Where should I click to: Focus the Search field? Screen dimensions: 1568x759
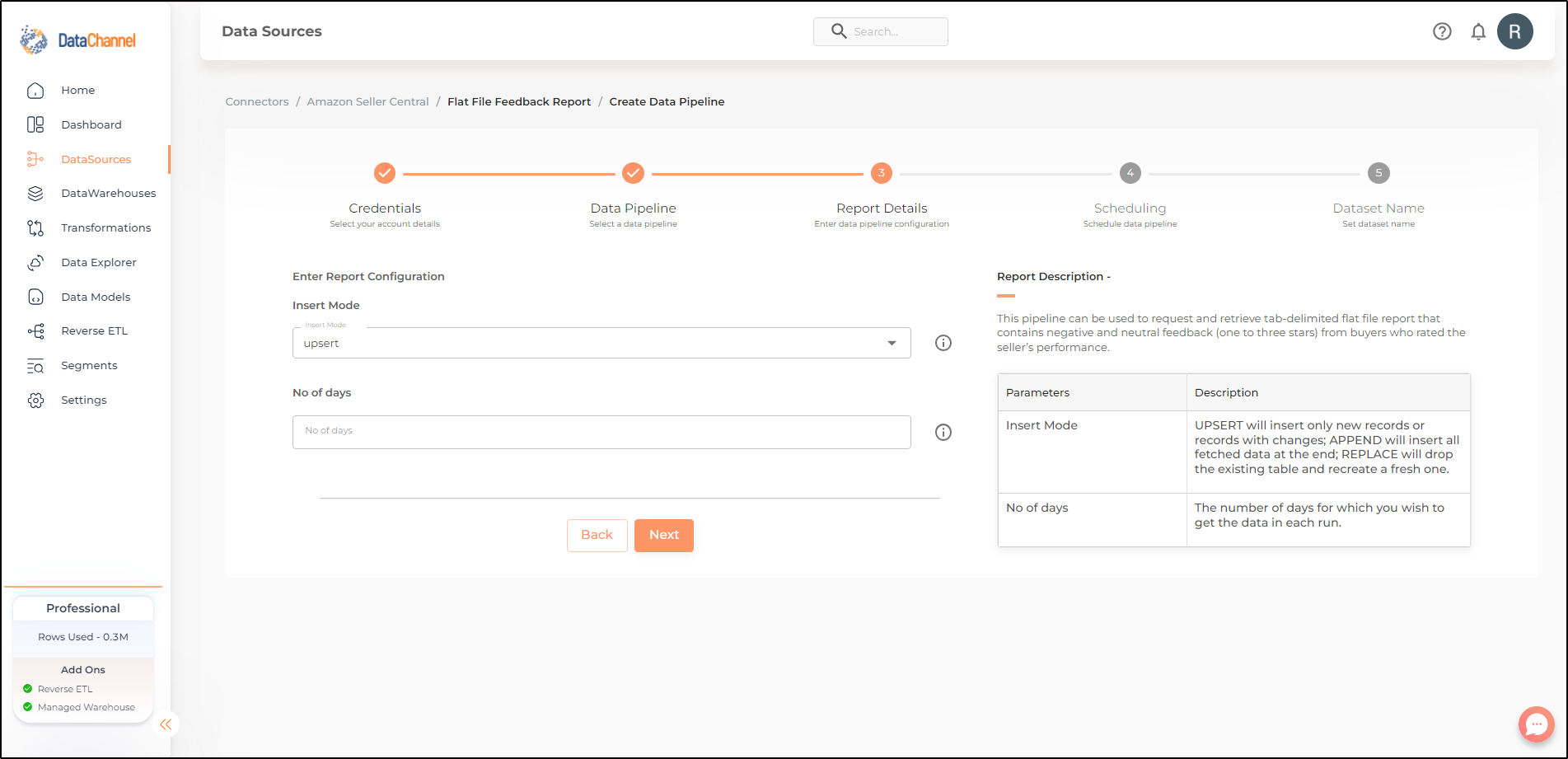[x=880, y=31]
